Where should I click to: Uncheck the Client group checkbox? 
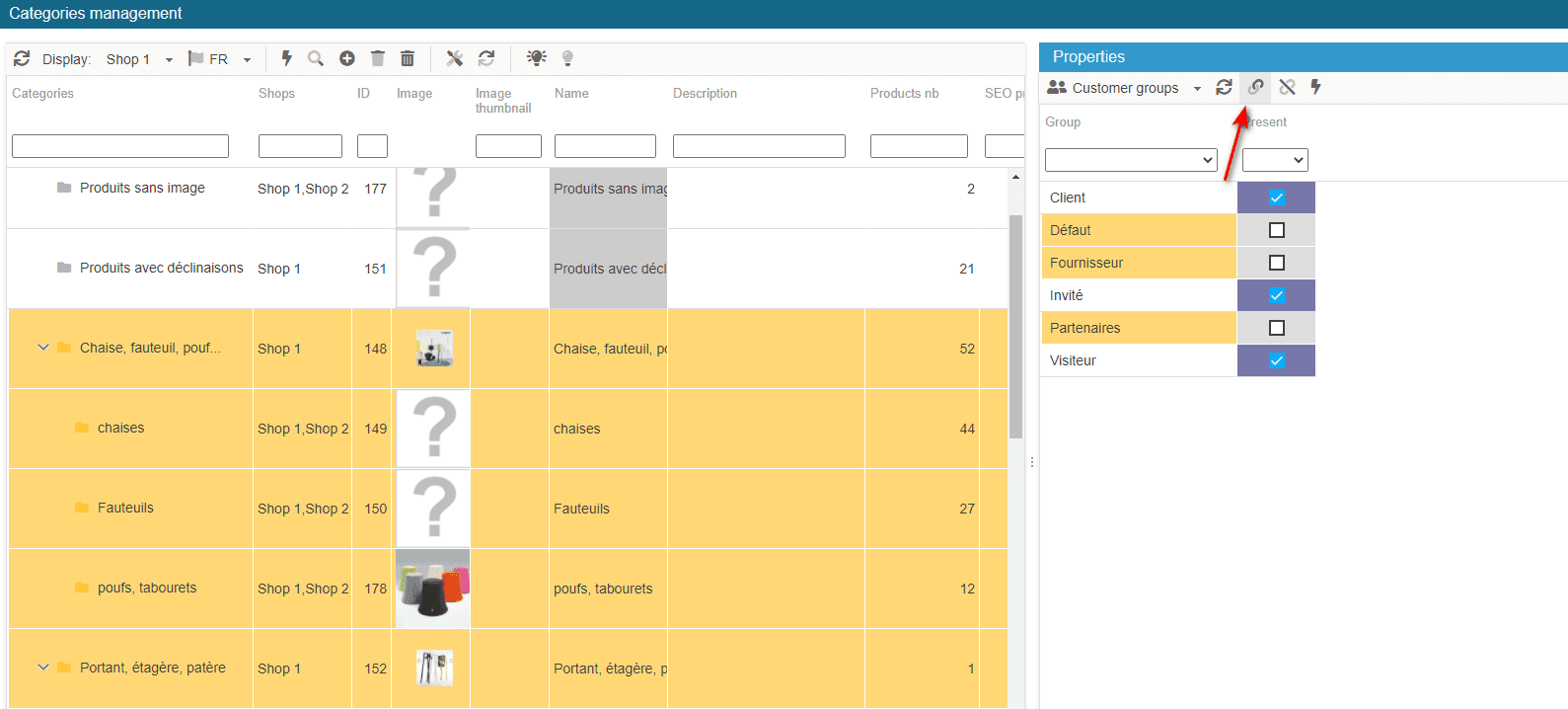point(1276,197)
